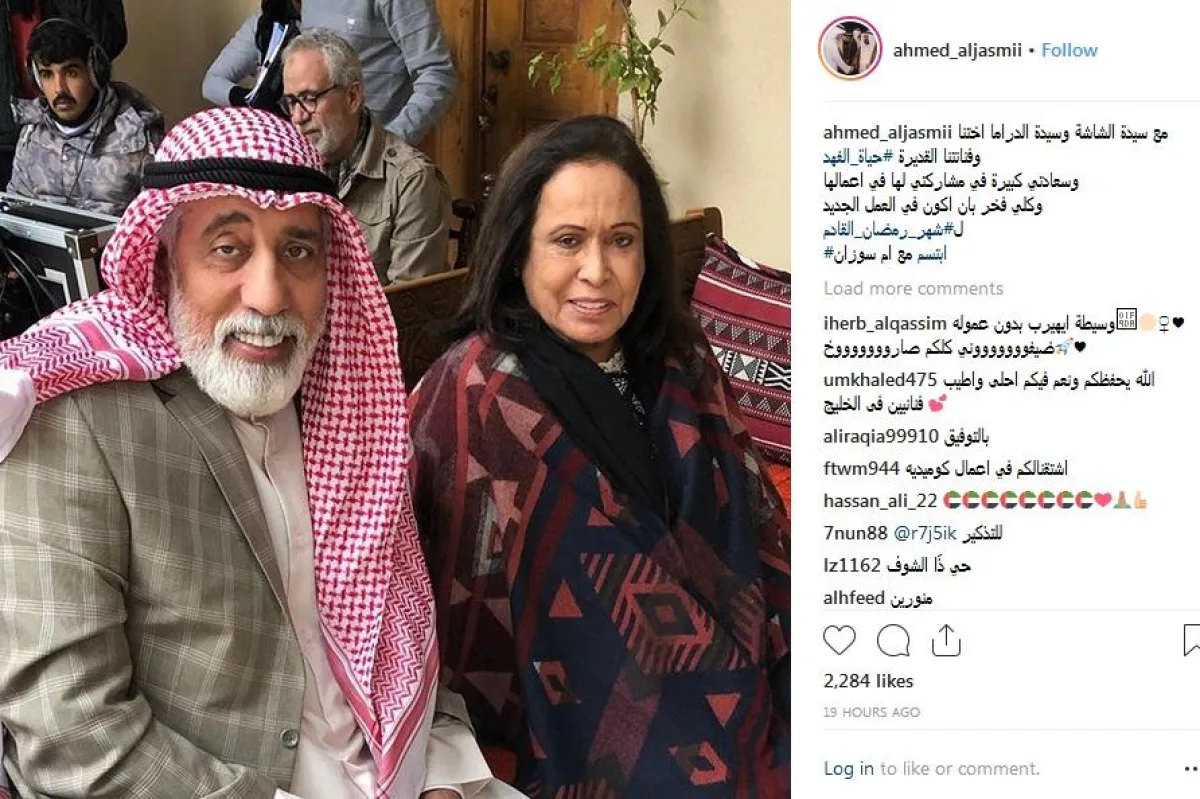Screen dimensions: 1200x799
Task: Like the post with the heart icon
Action: click(x=840, y=640)
